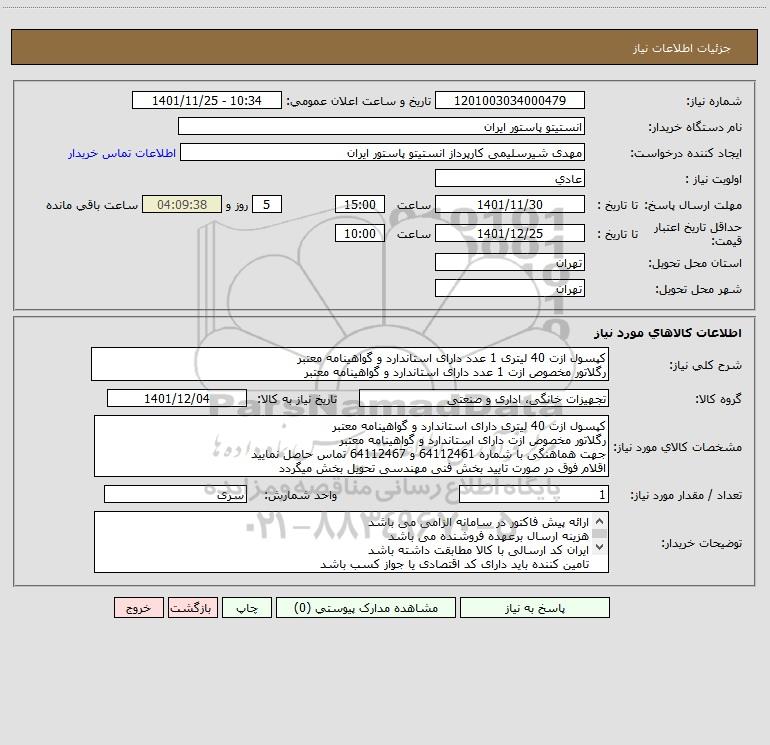
Task: Click remaining days field showing 5
Action: (267, 205)
